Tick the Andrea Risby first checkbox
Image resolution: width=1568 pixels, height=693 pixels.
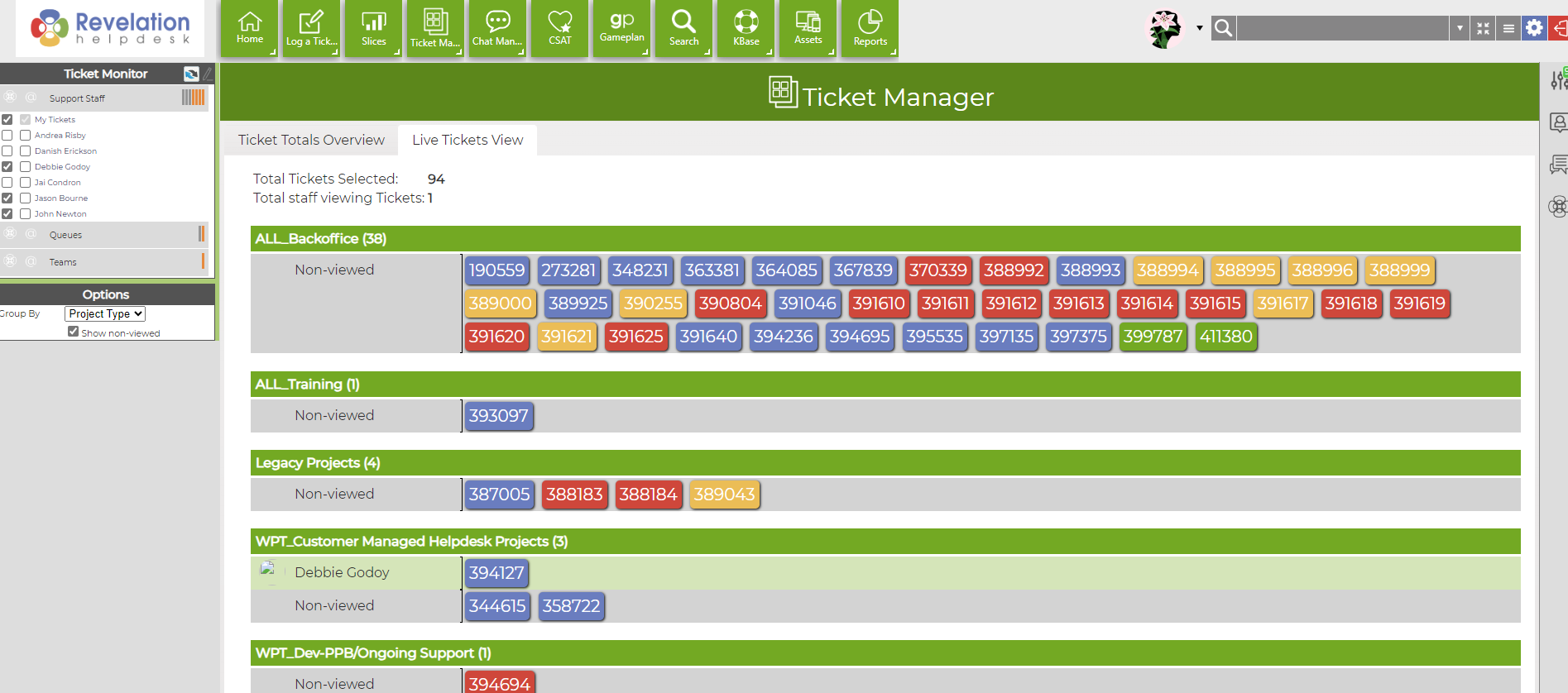[x=7, y=135]
